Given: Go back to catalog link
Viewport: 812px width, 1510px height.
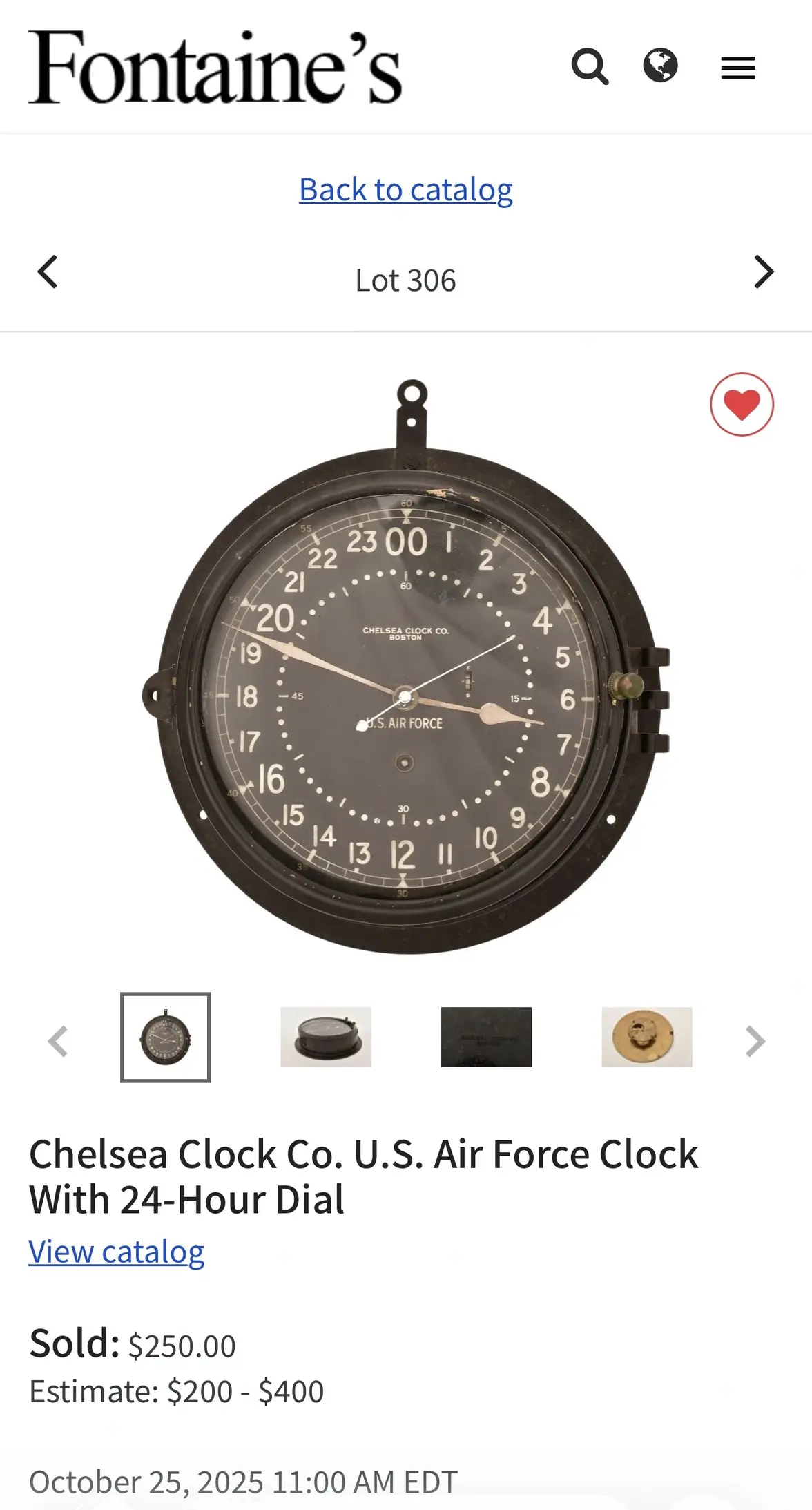Looking at the screenshot, I should tap(406, 189).
